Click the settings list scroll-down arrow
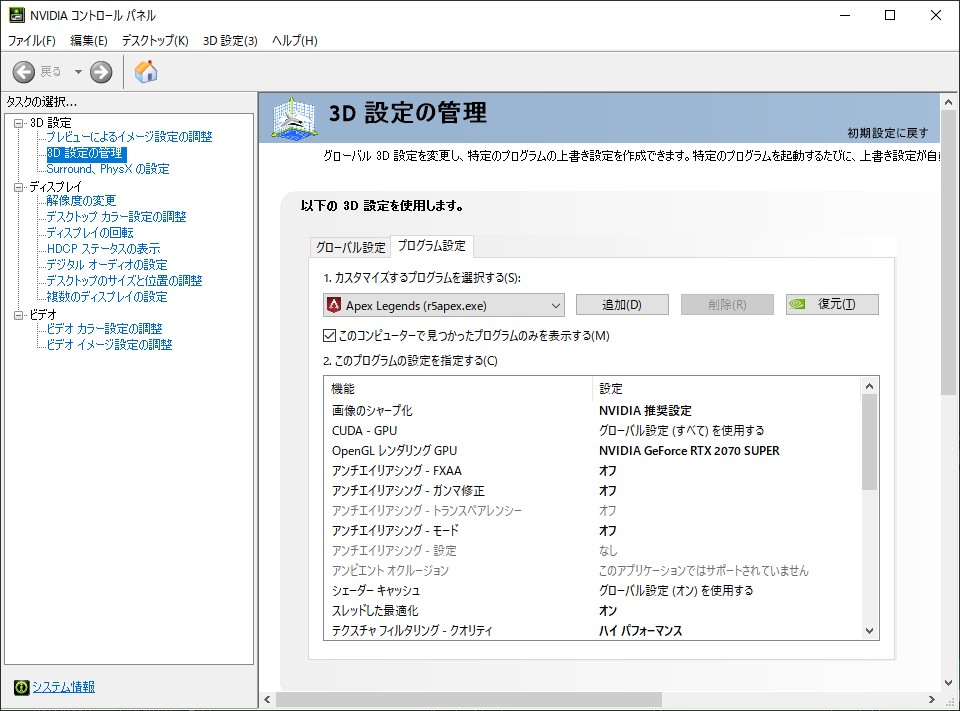This screenshot has width=960, height=711. click(x=869, y=631)
